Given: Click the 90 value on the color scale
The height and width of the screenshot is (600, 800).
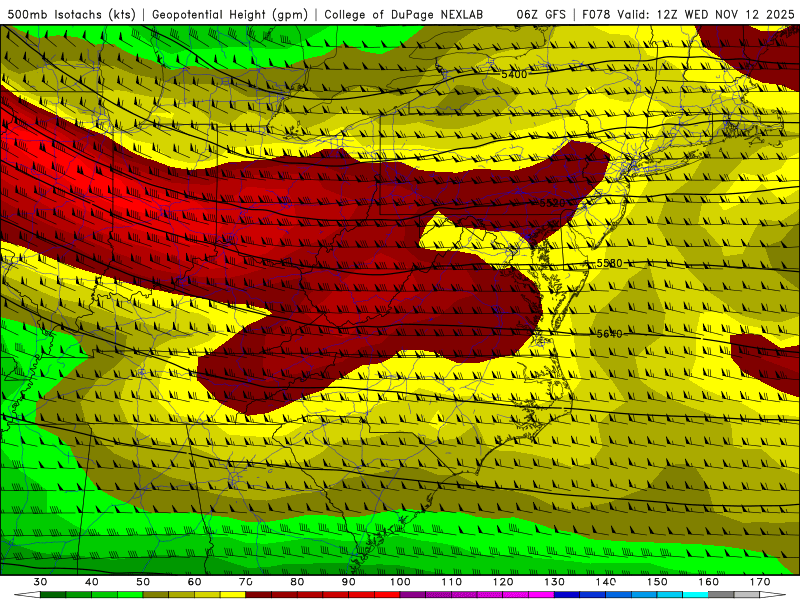Looking at the screenshot, I should tap(348, 582).
